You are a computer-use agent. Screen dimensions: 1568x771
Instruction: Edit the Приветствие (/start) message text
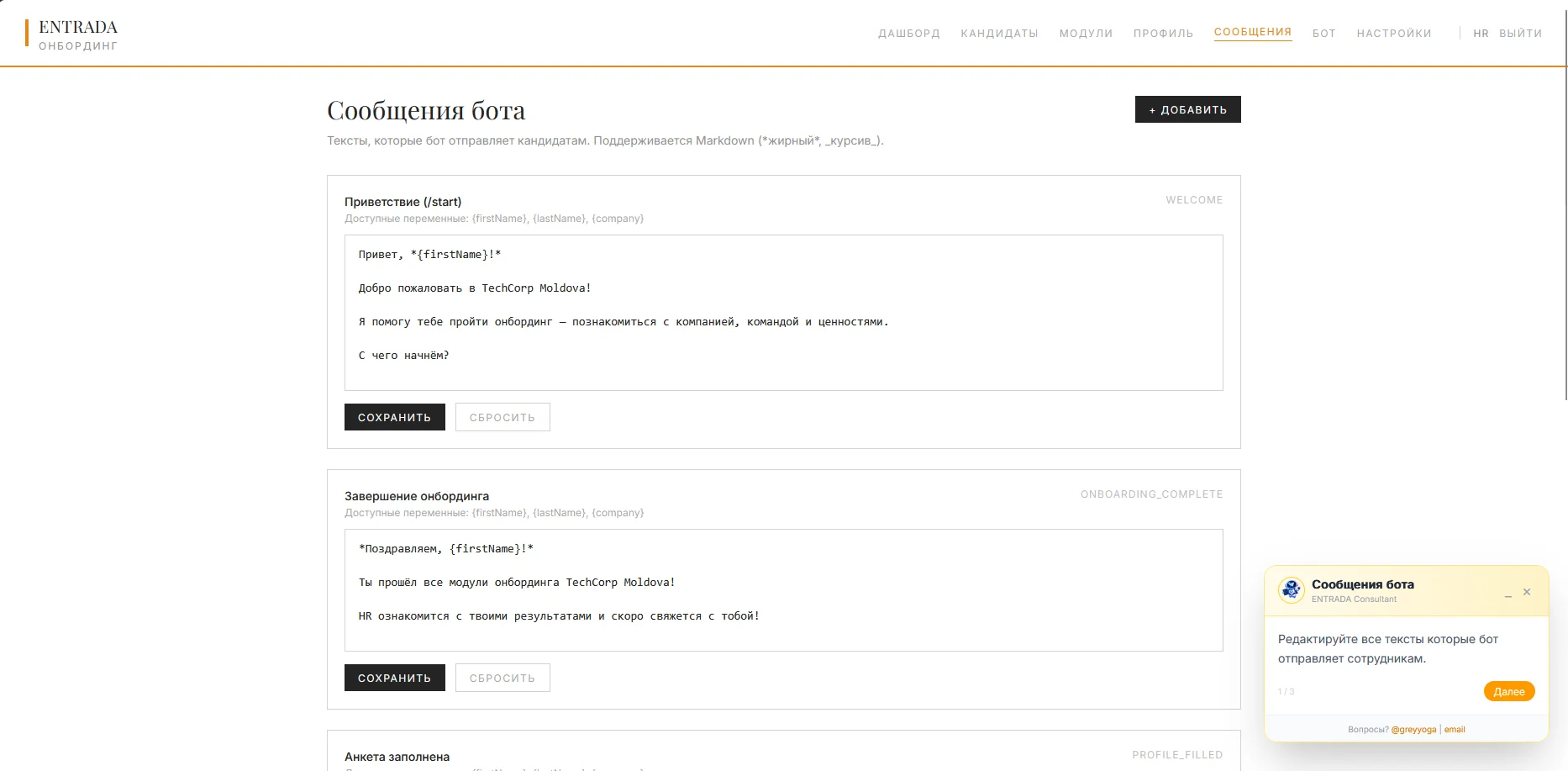pos(783,313)
